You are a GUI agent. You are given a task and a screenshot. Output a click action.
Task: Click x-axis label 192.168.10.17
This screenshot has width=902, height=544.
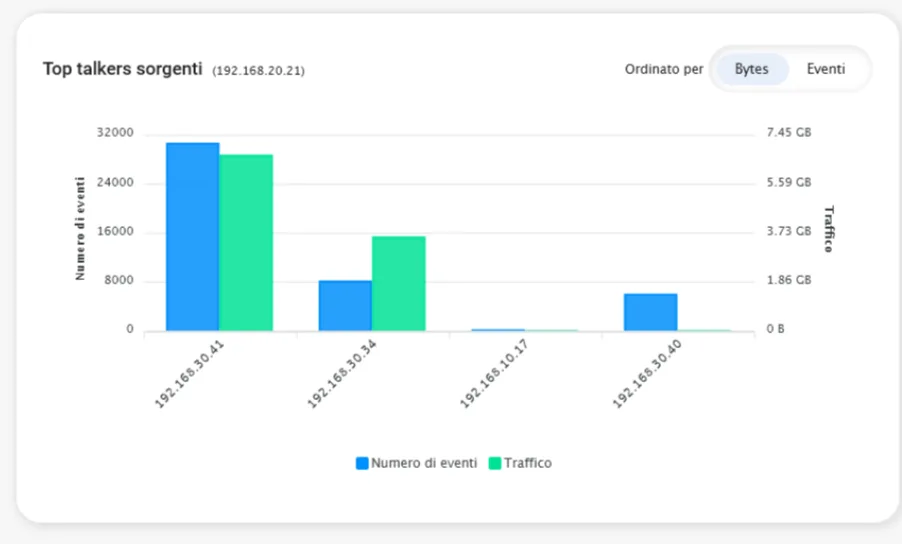(x=494, y=374)
